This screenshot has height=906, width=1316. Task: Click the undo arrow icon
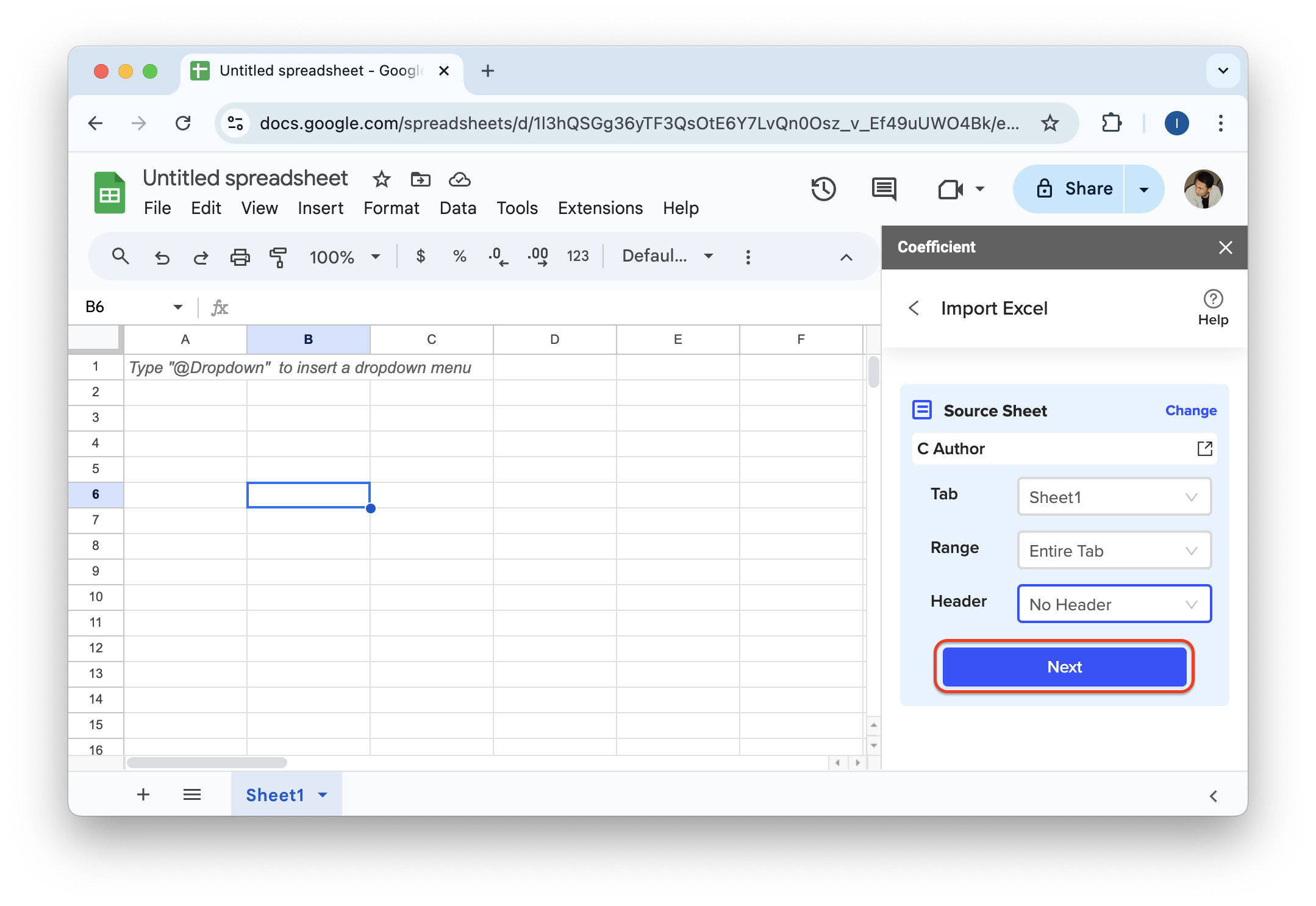tap(162, 257)
